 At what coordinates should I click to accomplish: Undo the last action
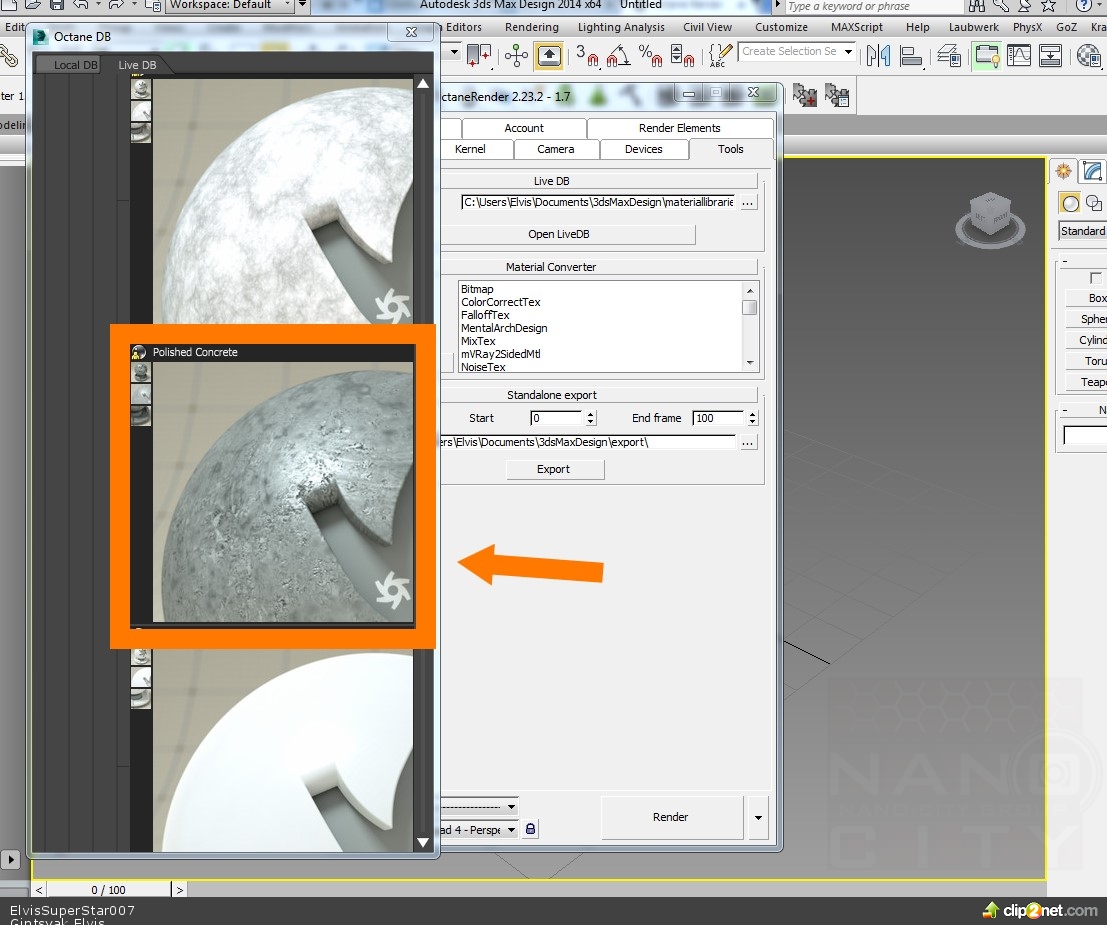pos(81,5)
